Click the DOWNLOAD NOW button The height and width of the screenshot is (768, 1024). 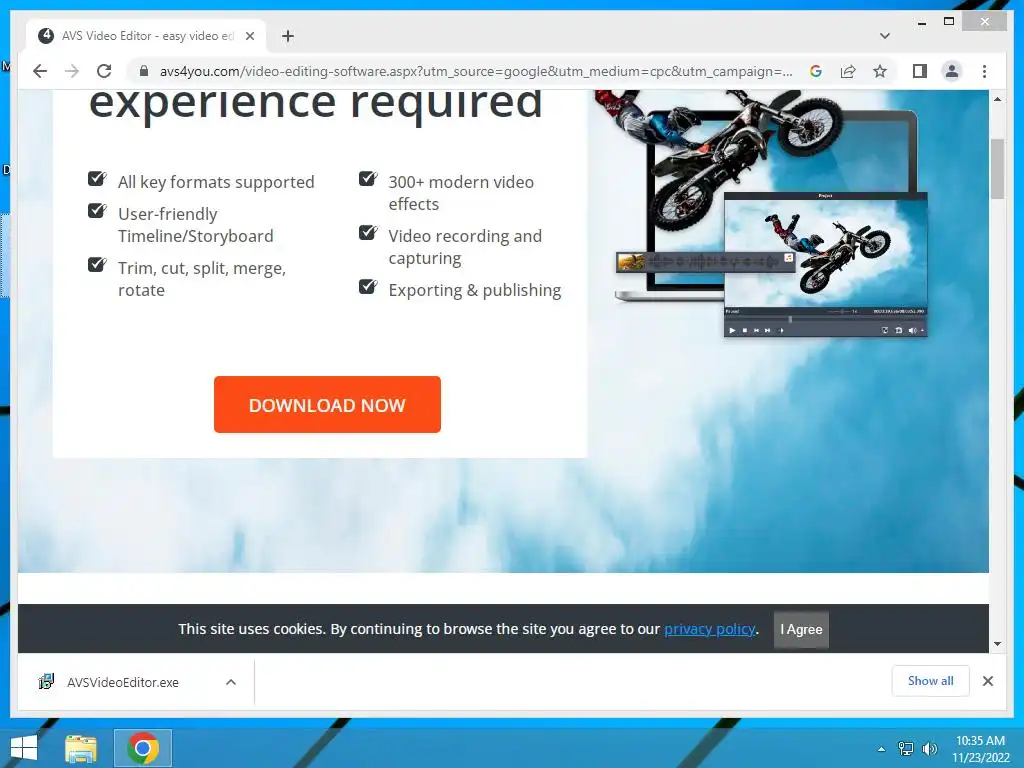(327, 404)
